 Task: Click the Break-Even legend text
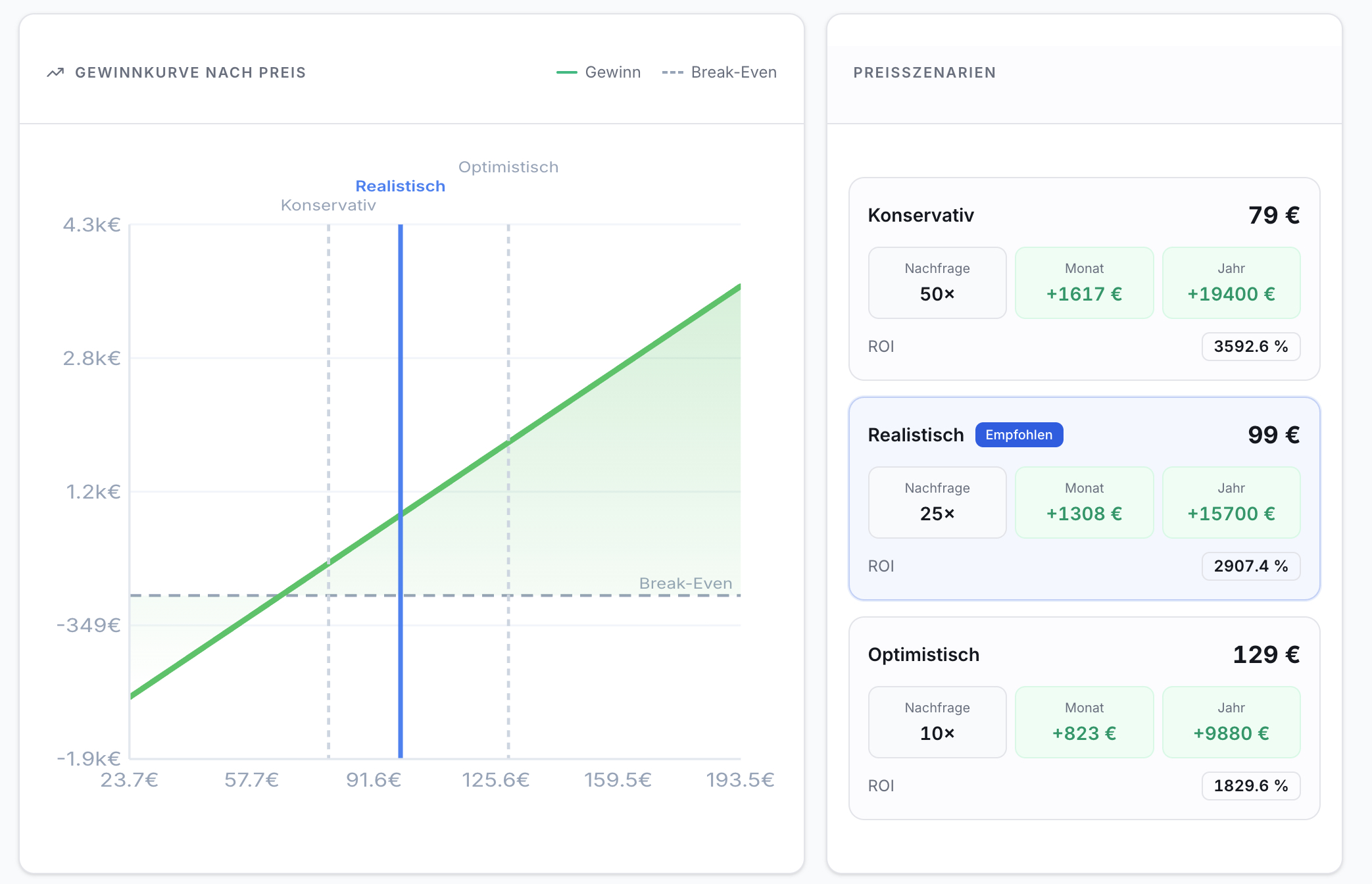(734, 72)
